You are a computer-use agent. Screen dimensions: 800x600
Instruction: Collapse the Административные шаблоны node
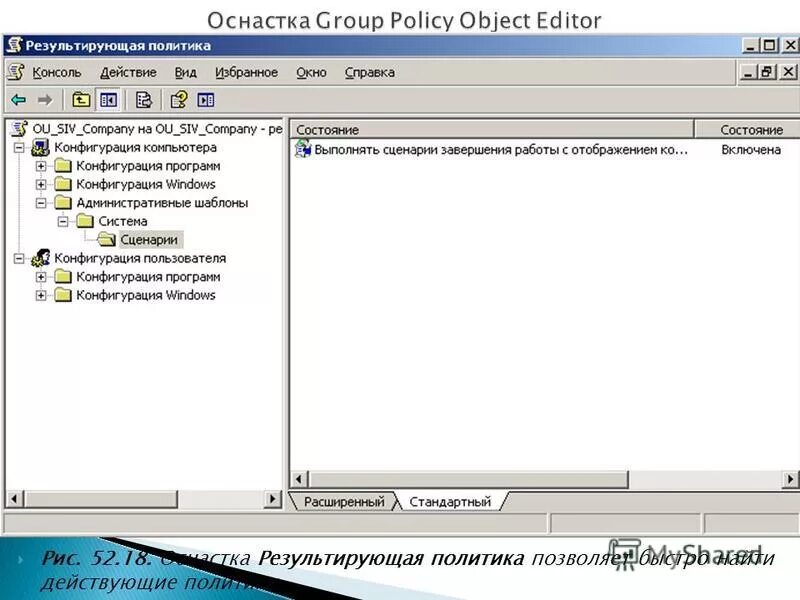[42, 202]
